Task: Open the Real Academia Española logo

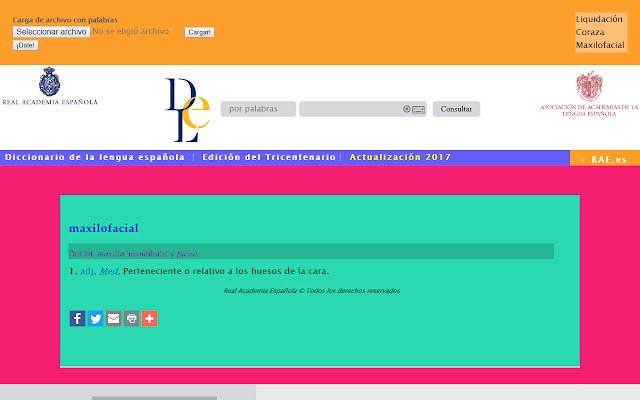Action: [x=50, y=86]
